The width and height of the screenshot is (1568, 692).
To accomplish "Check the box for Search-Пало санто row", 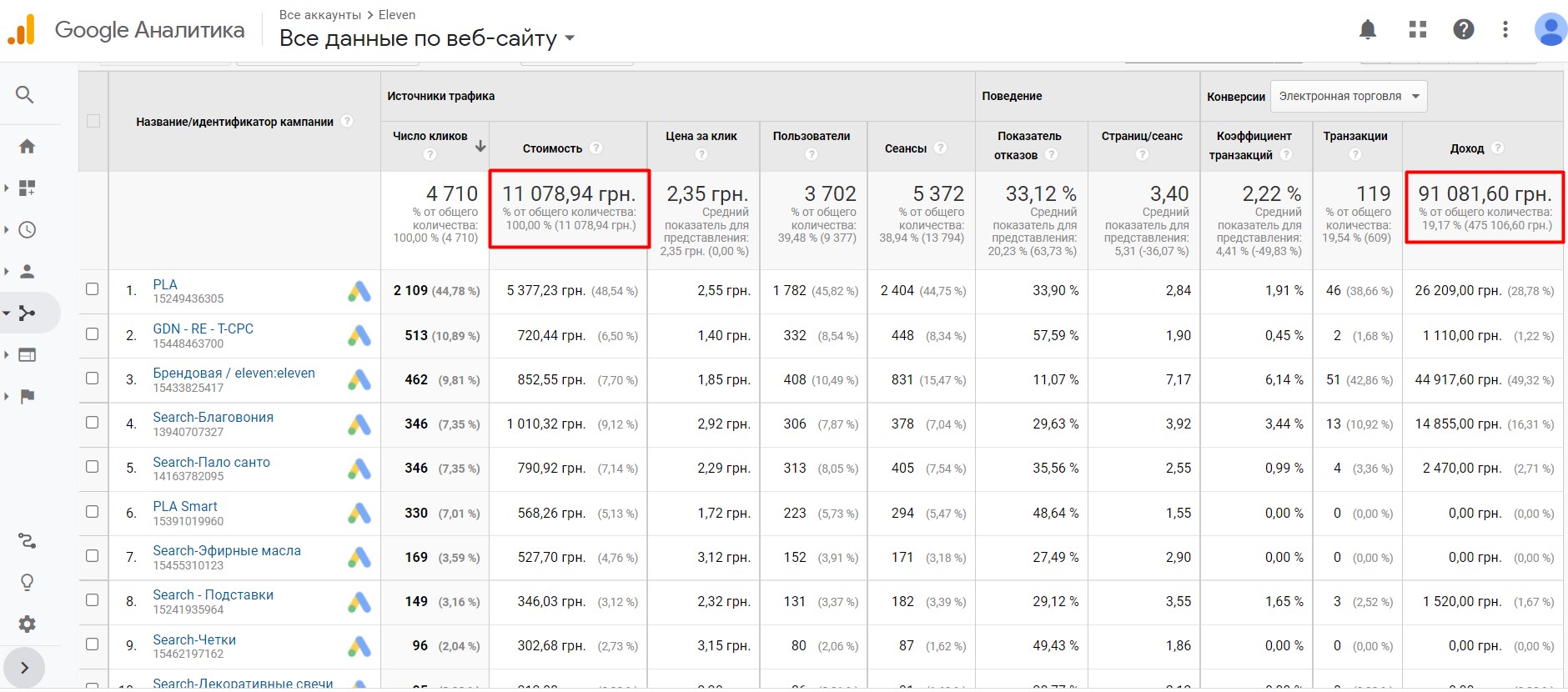I will (x=93, y=467).
